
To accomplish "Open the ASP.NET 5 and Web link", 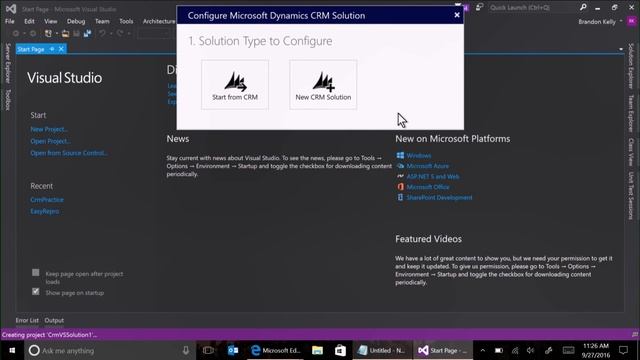I will [x=433, y=177].
